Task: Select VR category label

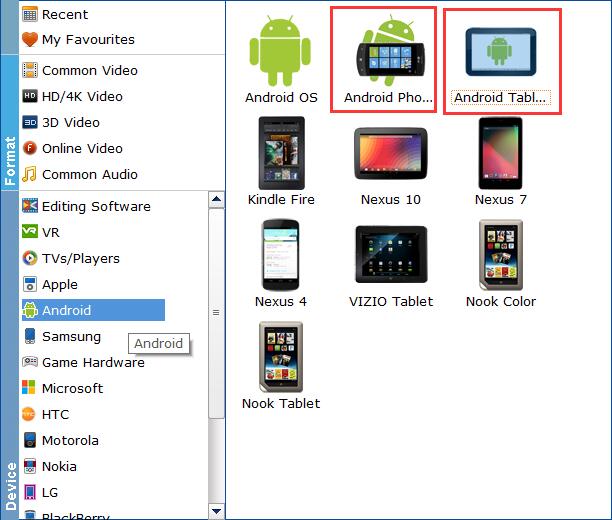Action: [51, 232]
